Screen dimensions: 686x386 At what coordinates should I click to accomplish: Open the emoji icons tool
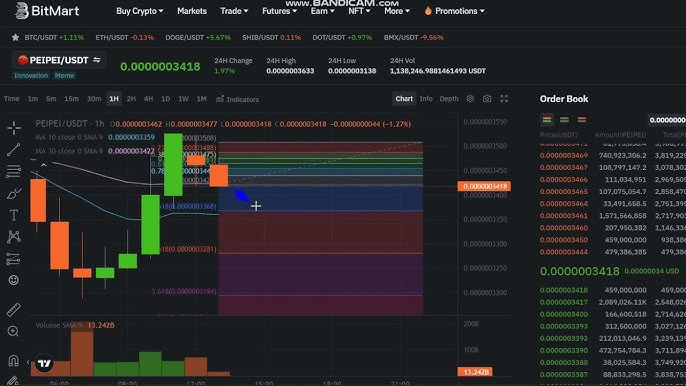pyautogui.click(x=14, y=280)
